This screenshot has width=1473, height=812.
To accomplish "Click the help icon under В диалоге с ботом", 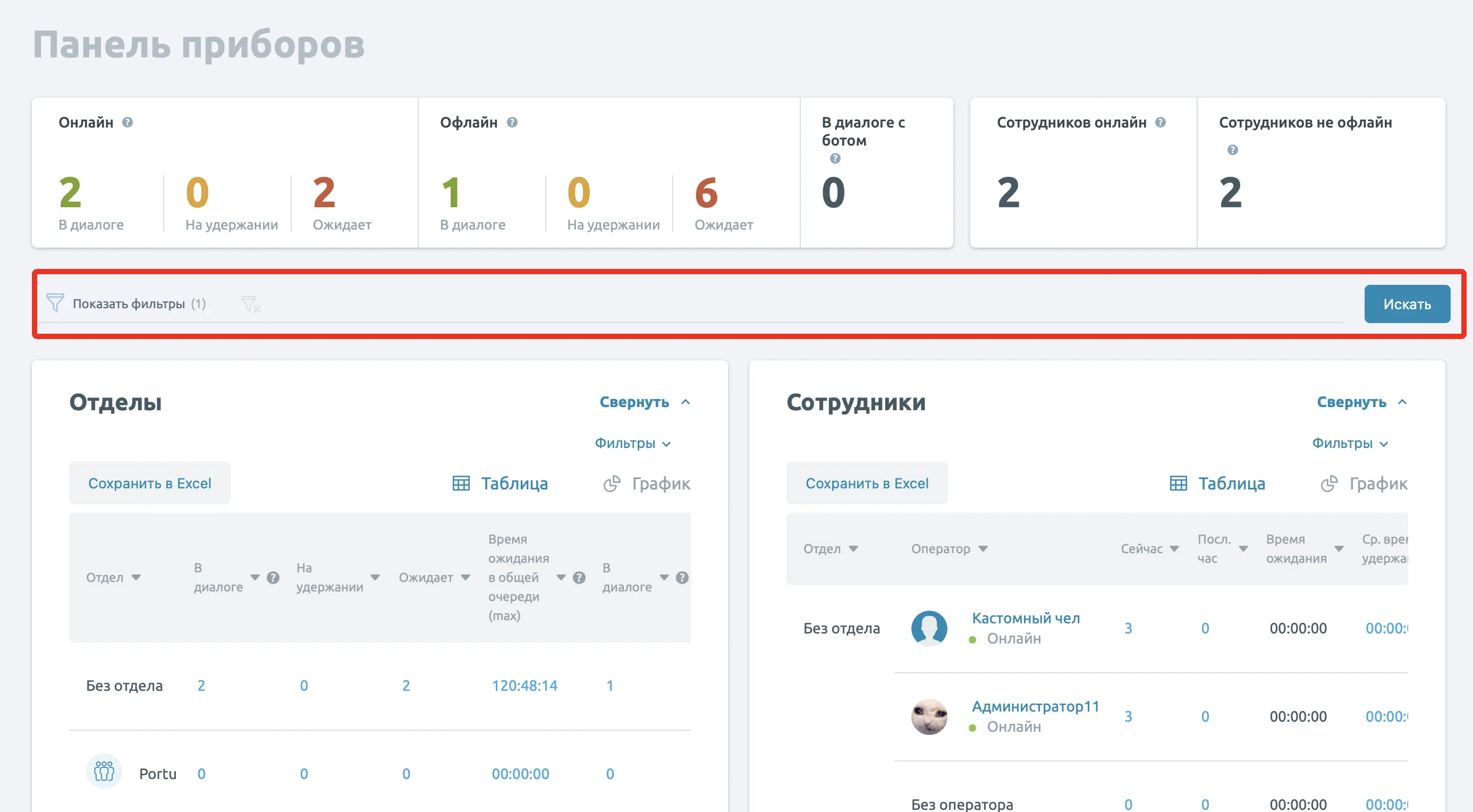I will (x=835, y=158).
